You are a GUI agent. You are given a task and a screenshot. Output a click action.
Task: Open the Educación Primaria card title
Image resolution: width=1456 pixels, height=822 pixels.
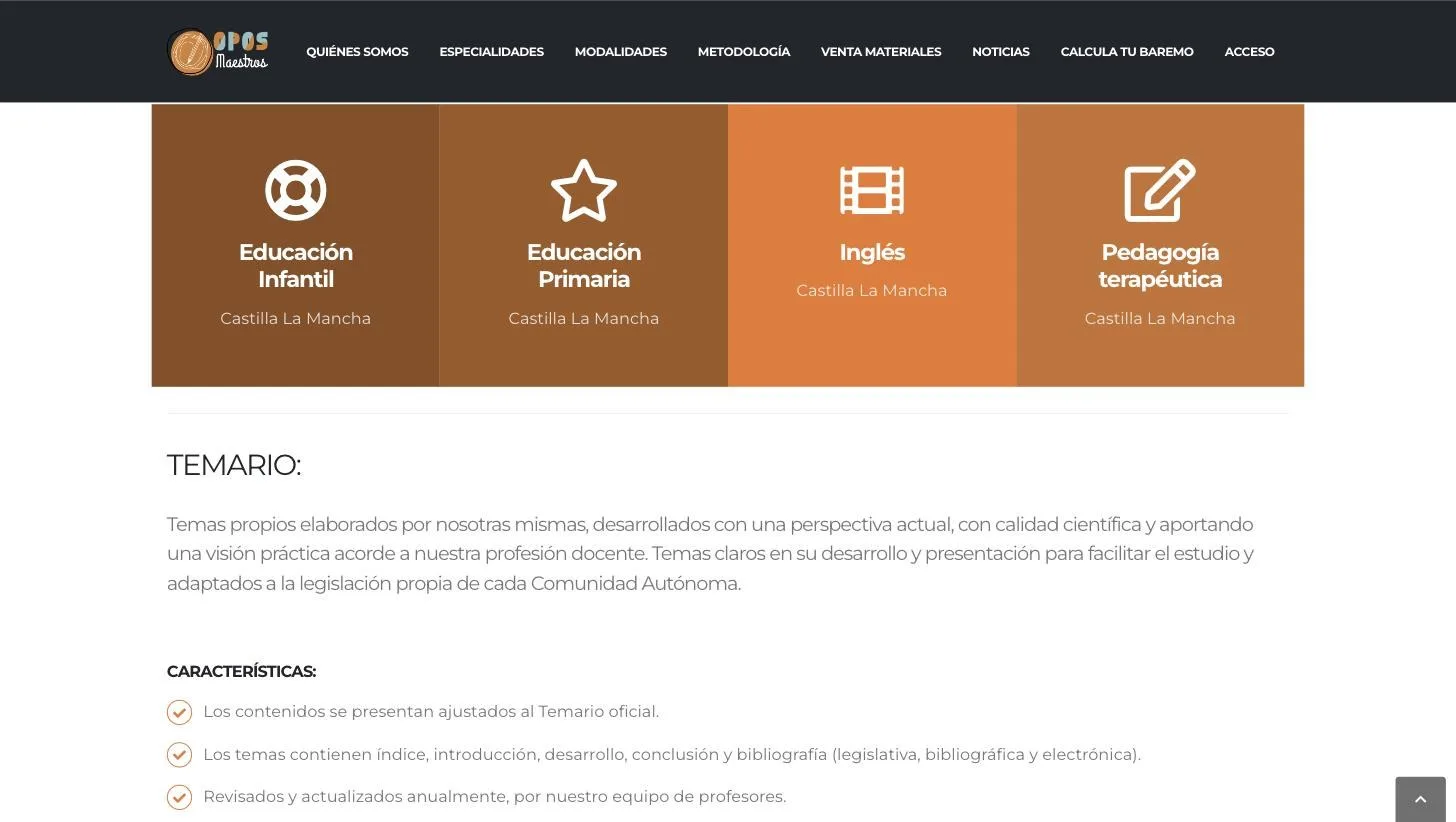[x=584, y=266]
